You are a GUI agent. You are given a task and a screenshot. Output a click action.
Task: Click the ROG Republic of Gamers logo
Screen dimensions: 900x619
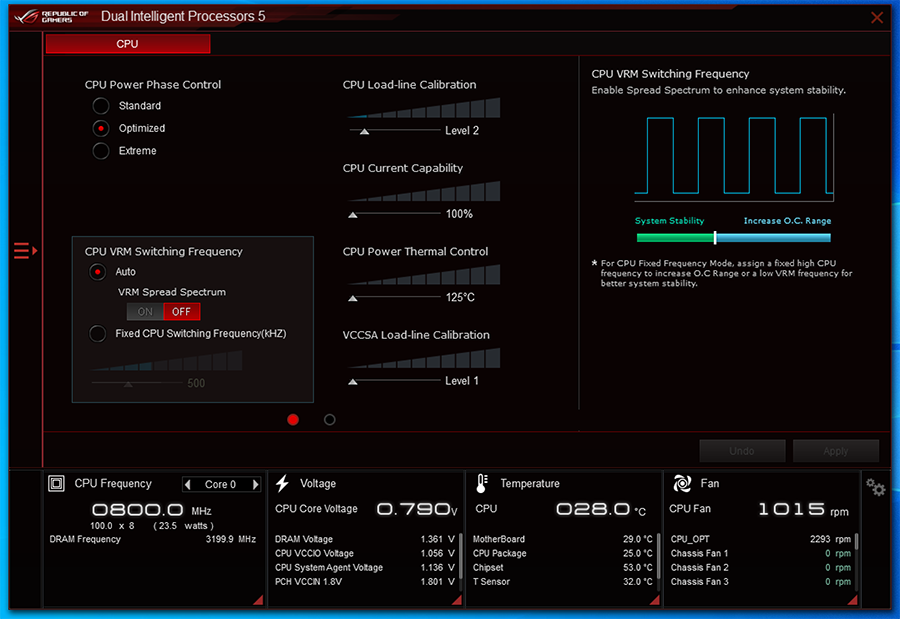52,17
